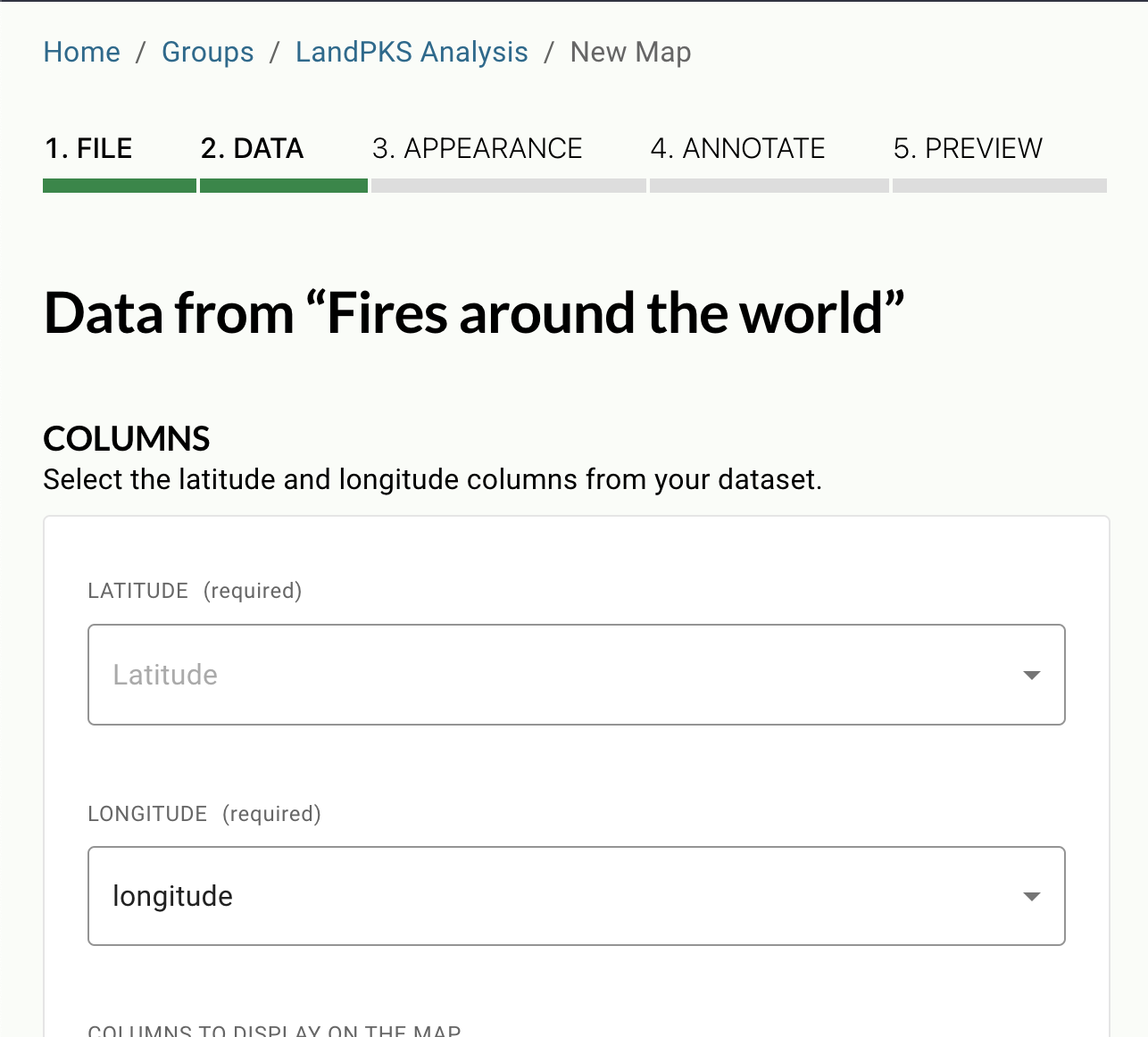Click the green DATA progress indicator
The height and width of the screenshot is (1037, 1148).
pos(283,186)
